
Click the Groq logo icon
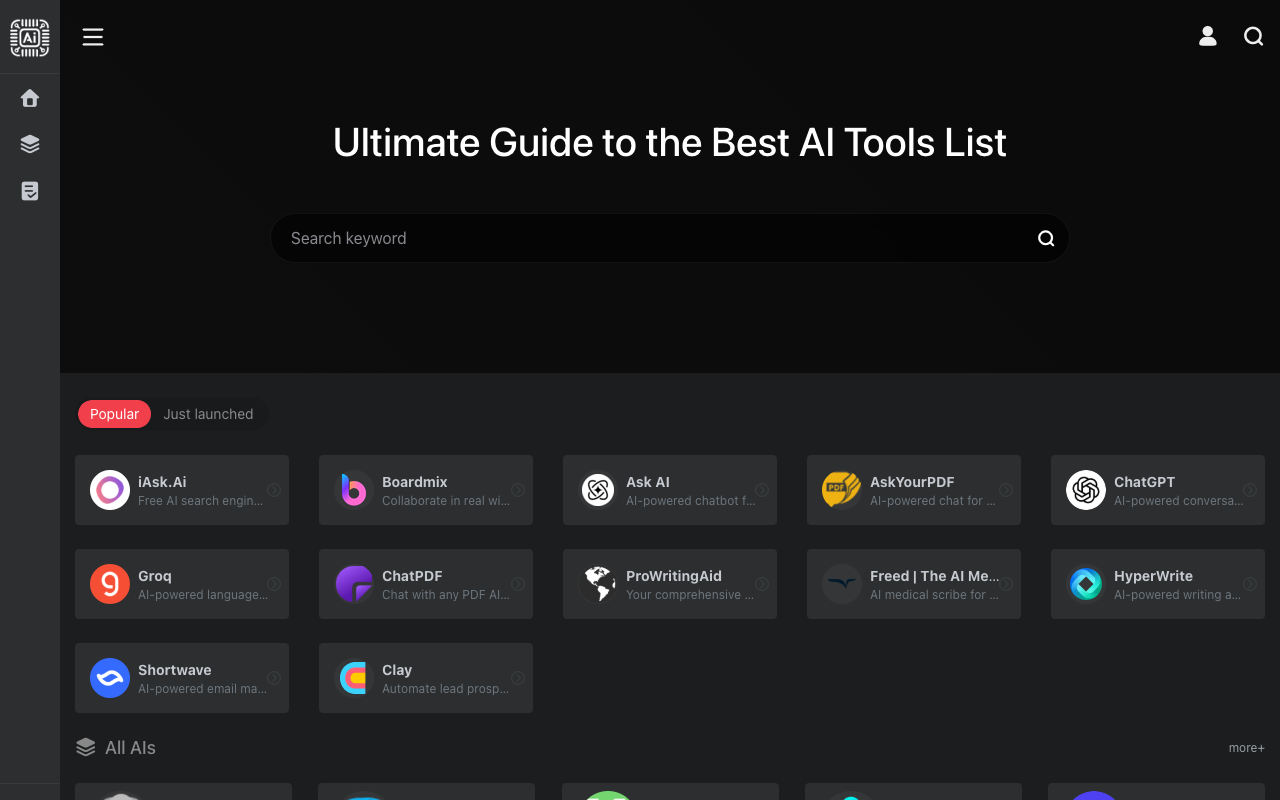pyautogui.click(x=110, y=584)
